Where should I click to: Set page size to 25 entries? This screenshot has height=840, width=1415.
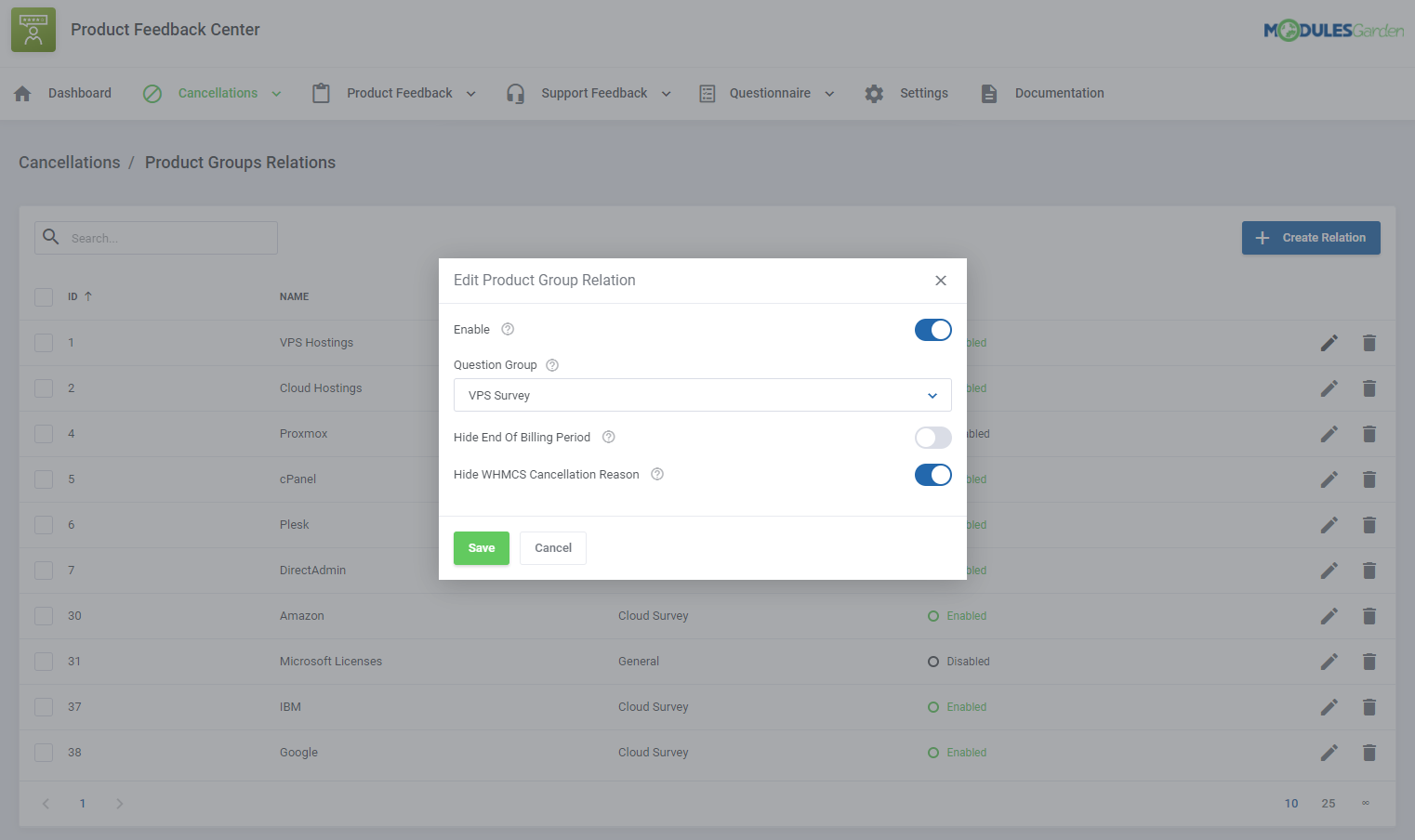(1329, 803)
